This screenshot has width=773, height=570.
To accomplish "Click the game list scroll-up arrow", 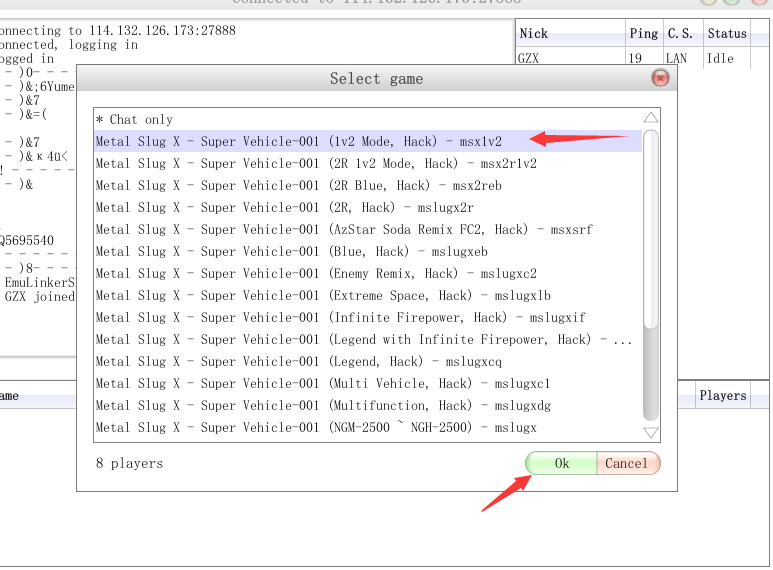I will 651,117.
